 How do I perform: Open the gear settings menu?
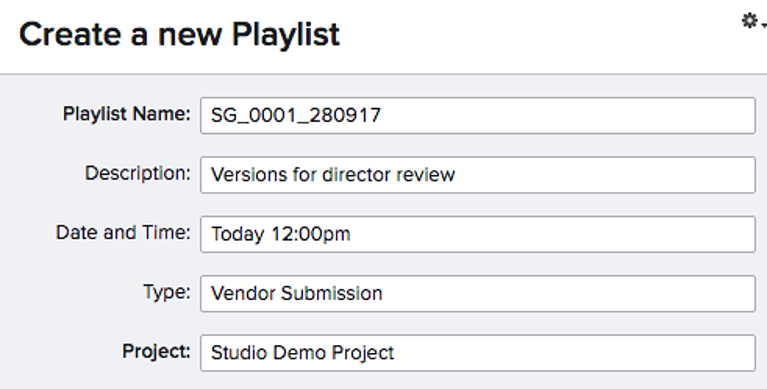click(x=749, y=21)
